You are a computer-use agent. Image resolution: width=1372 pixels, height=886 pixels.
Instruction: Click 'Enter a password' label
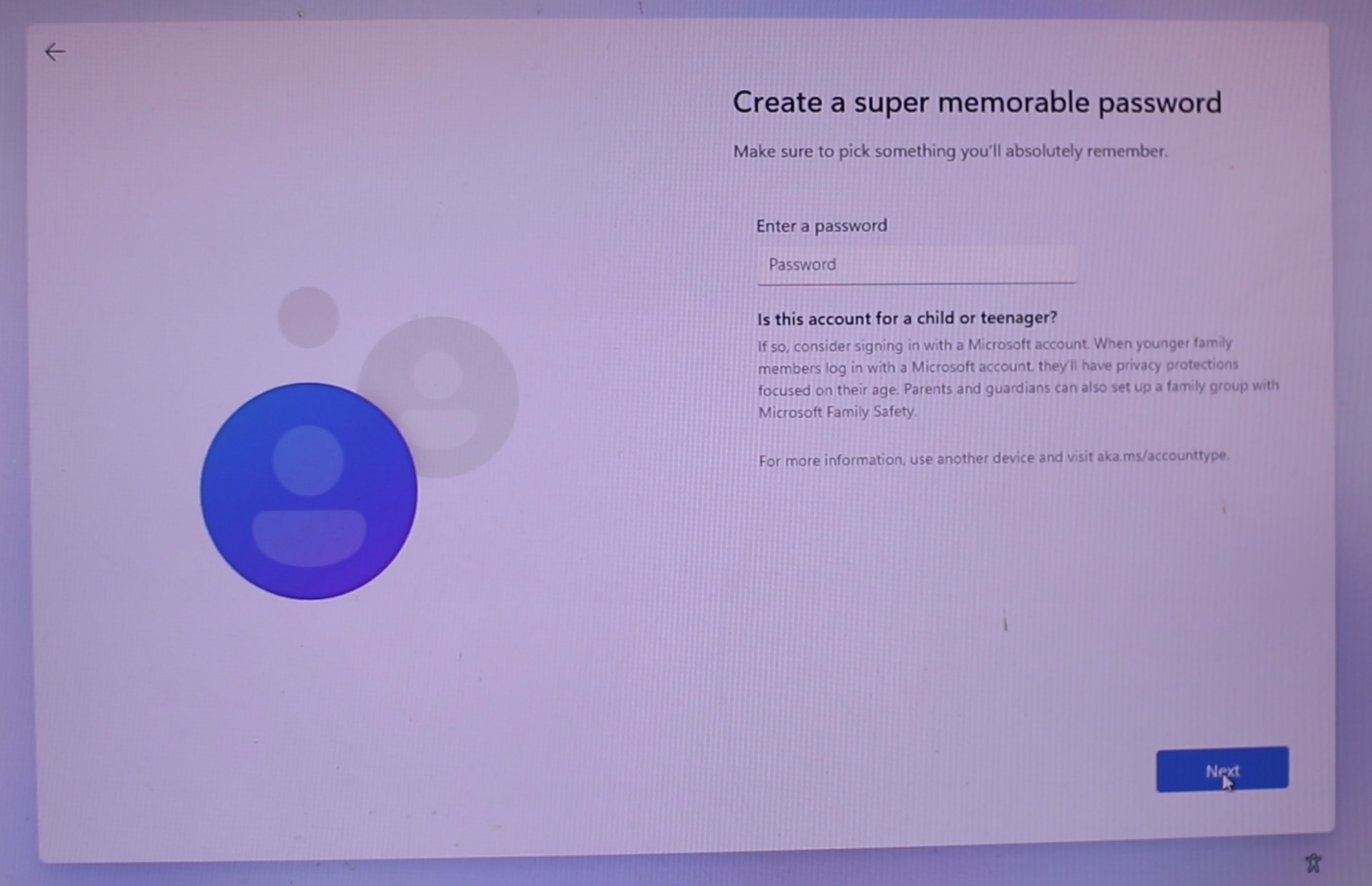click(821, 226)
